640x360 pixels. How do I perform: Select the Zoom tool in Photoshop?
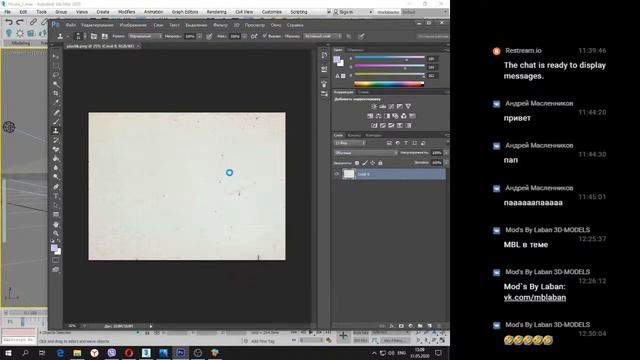56,233
